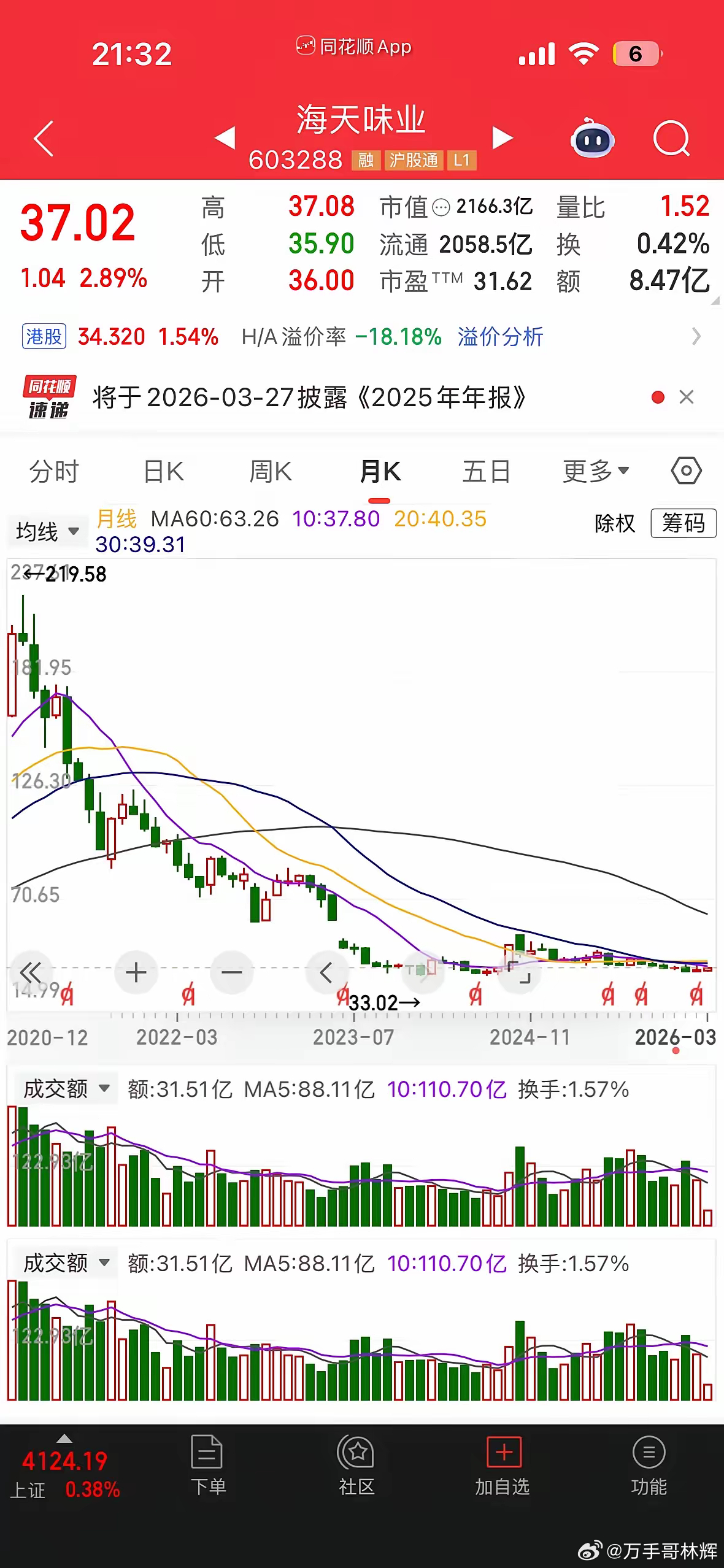
Task: Enter fullscreen chart with corner brackets icon
Action: [520, 972]
